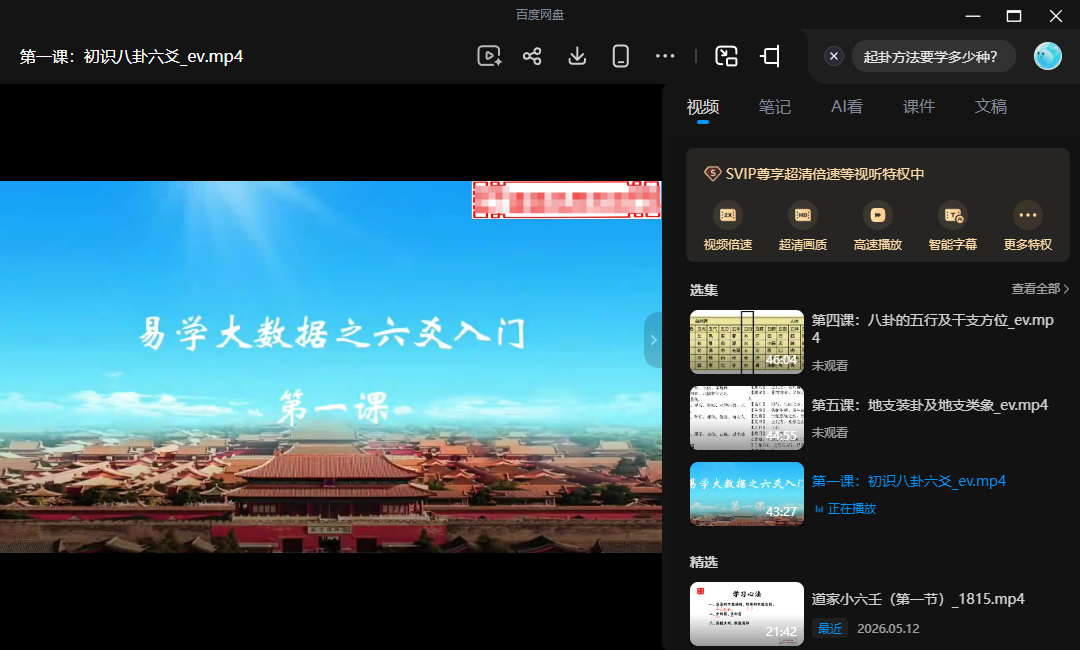Screen dimensions: 1080x650
Task: Open the send-to-phone icon
Action: tap(621, 56)
